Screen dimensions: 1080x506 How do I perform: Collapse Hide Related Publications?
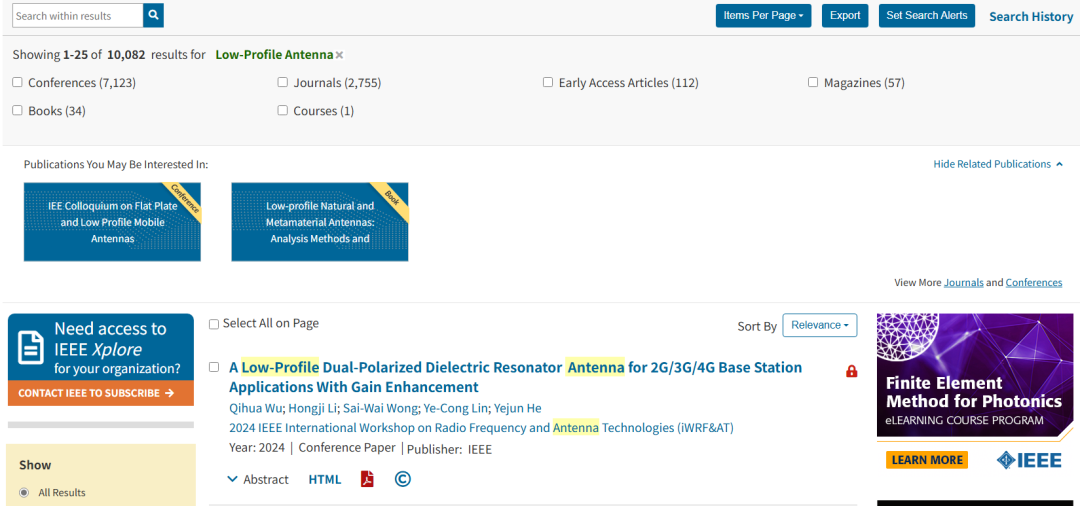point(998,164)
